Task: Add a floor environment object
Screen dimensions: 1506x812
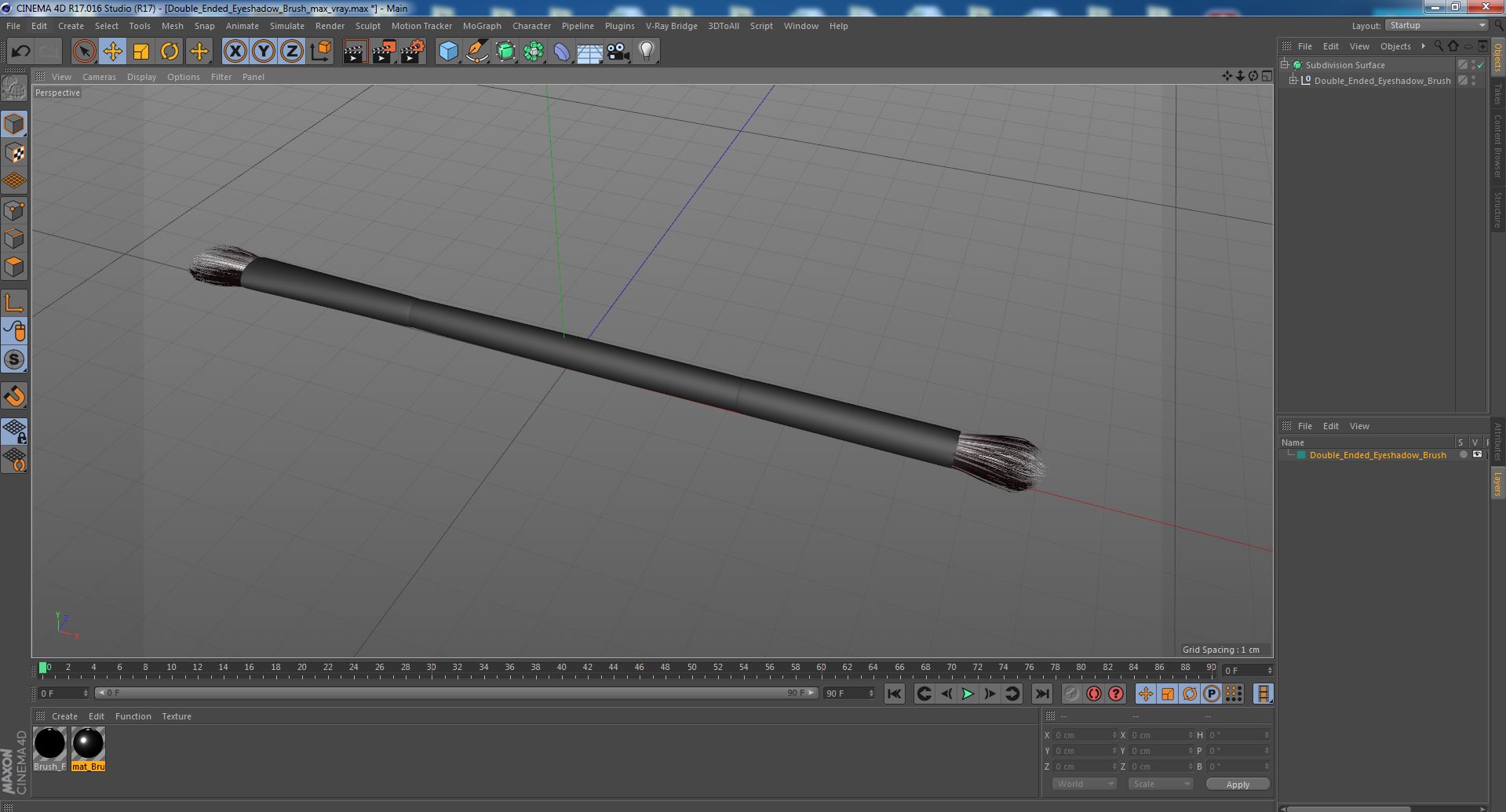Action: [x=589, y=52]
